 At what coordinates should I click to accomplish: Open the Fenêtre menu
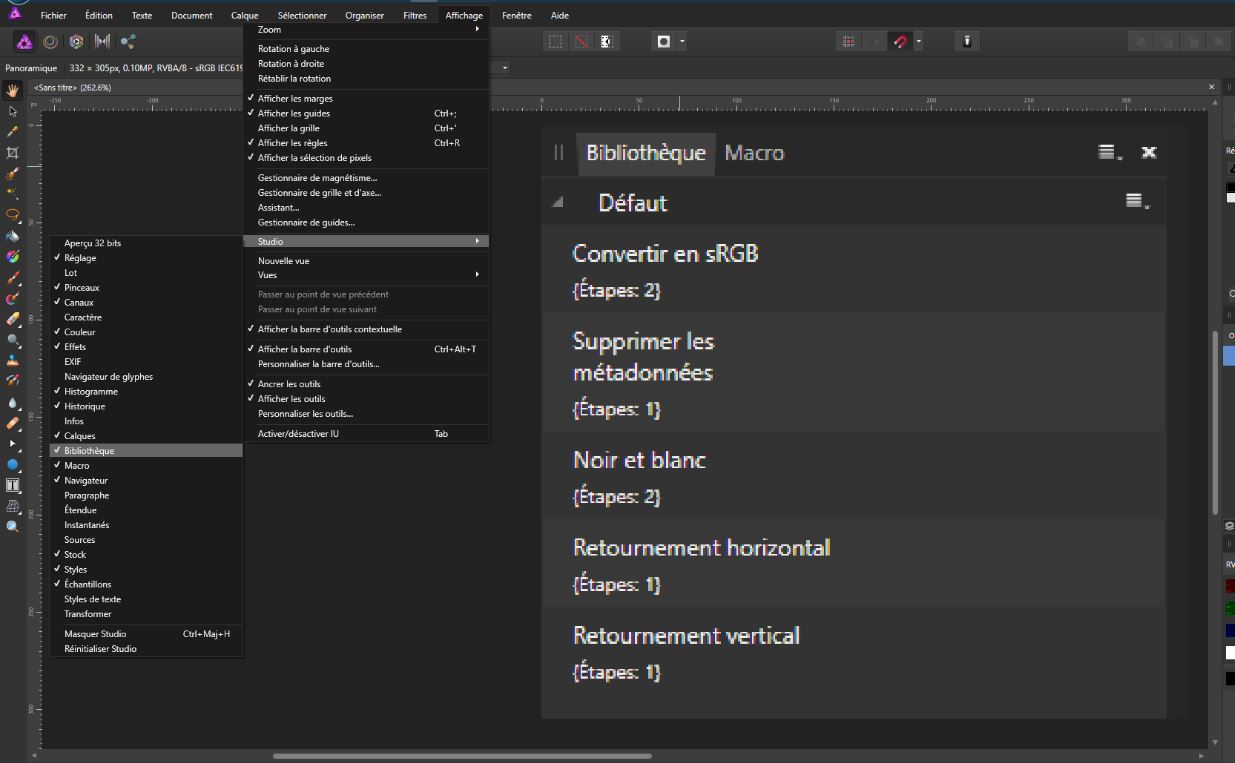[x=516, y=15]
